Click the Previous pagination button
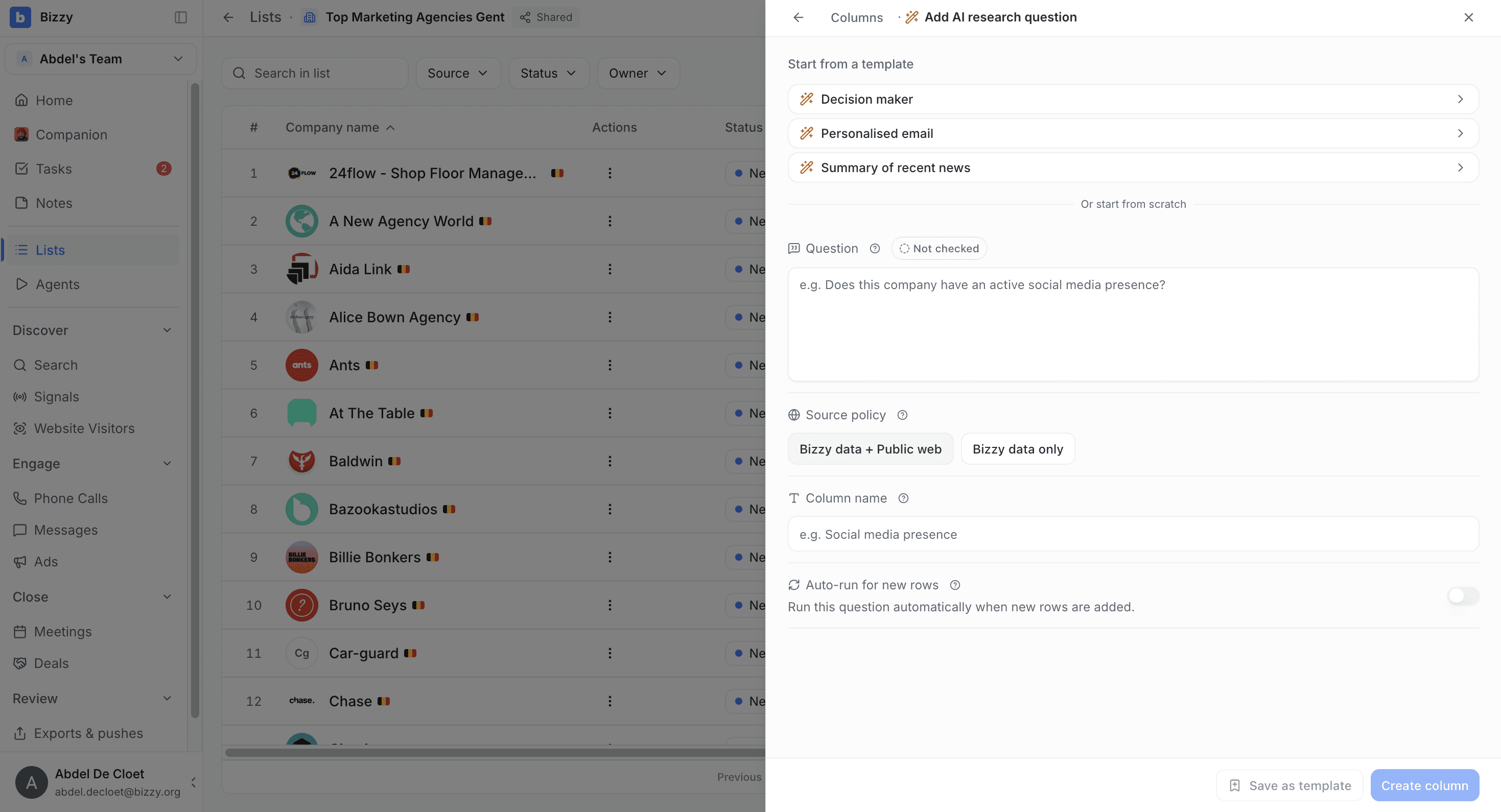The height and width of the screenshot is (812, 1501). [x=739, y=776]
